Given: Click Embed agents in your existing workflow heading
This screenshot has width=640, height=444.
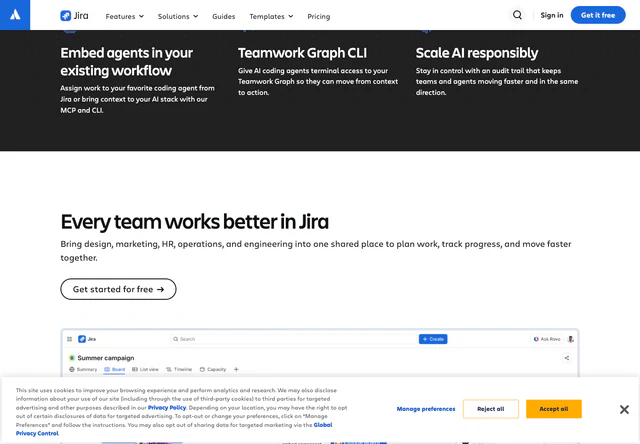Looking at the screenshot, I should coord(127,62).
